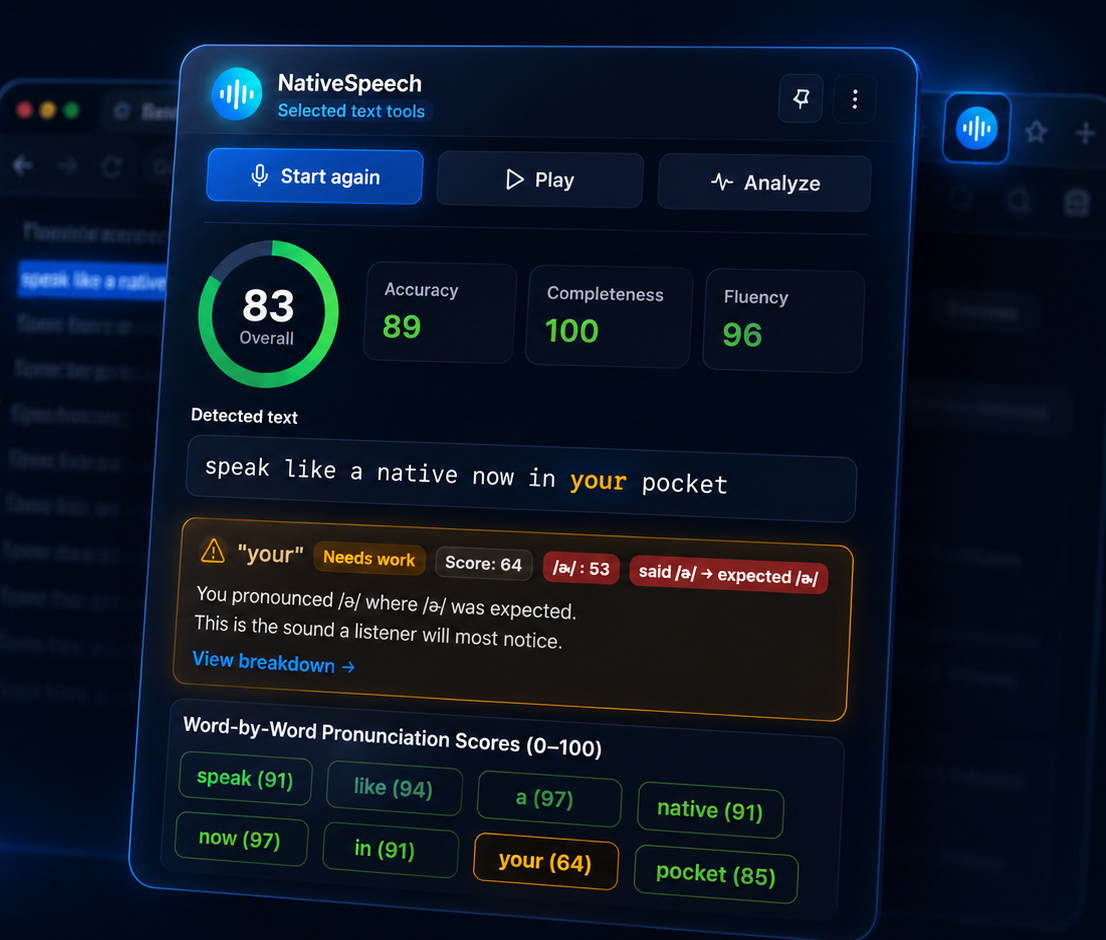Click the Word-by-Word Pronunciation Scores heading
The height and width of the screenshot is (940, 1106).
(392, 737)
